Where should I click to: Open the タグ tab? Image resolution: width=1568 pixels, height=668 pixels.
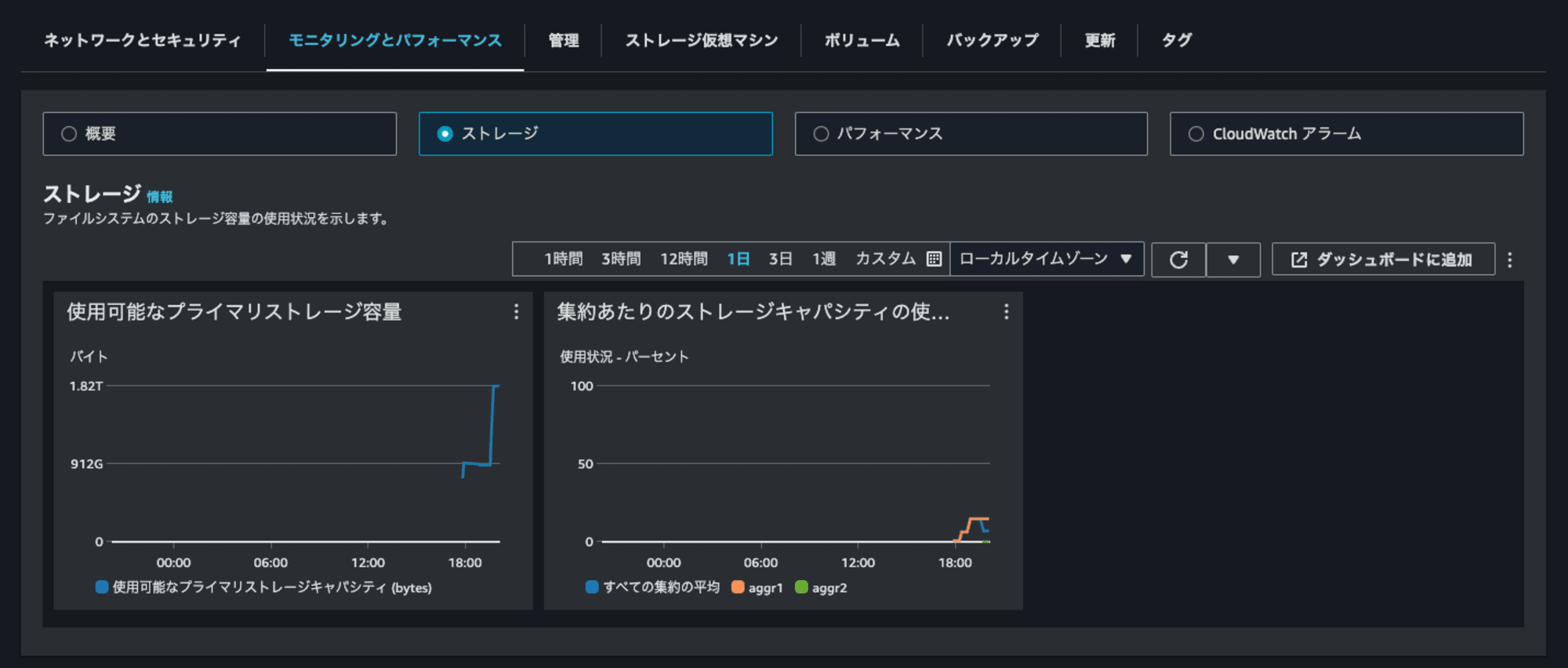coord(1177,40)
